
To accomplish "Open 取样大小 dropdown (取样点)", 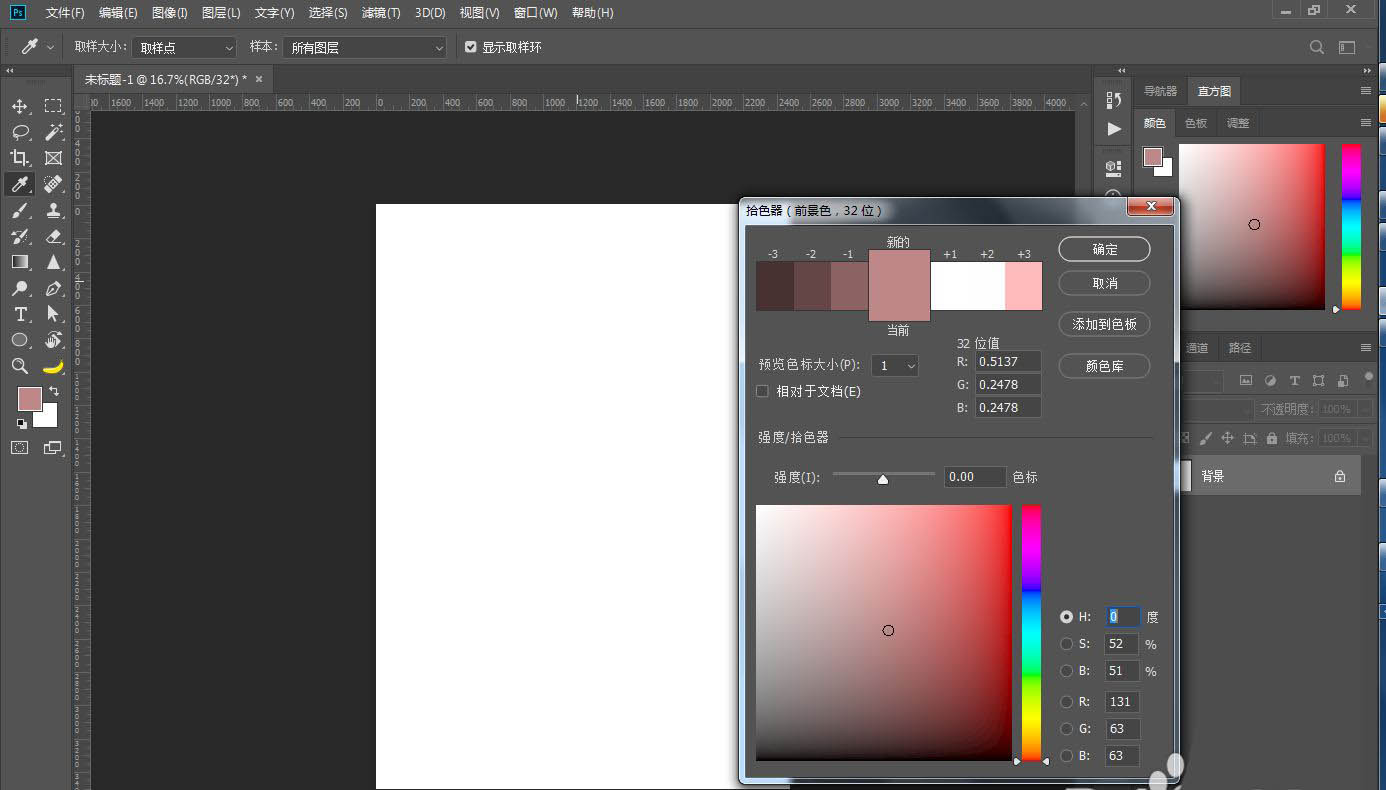I will coord(184,47).
